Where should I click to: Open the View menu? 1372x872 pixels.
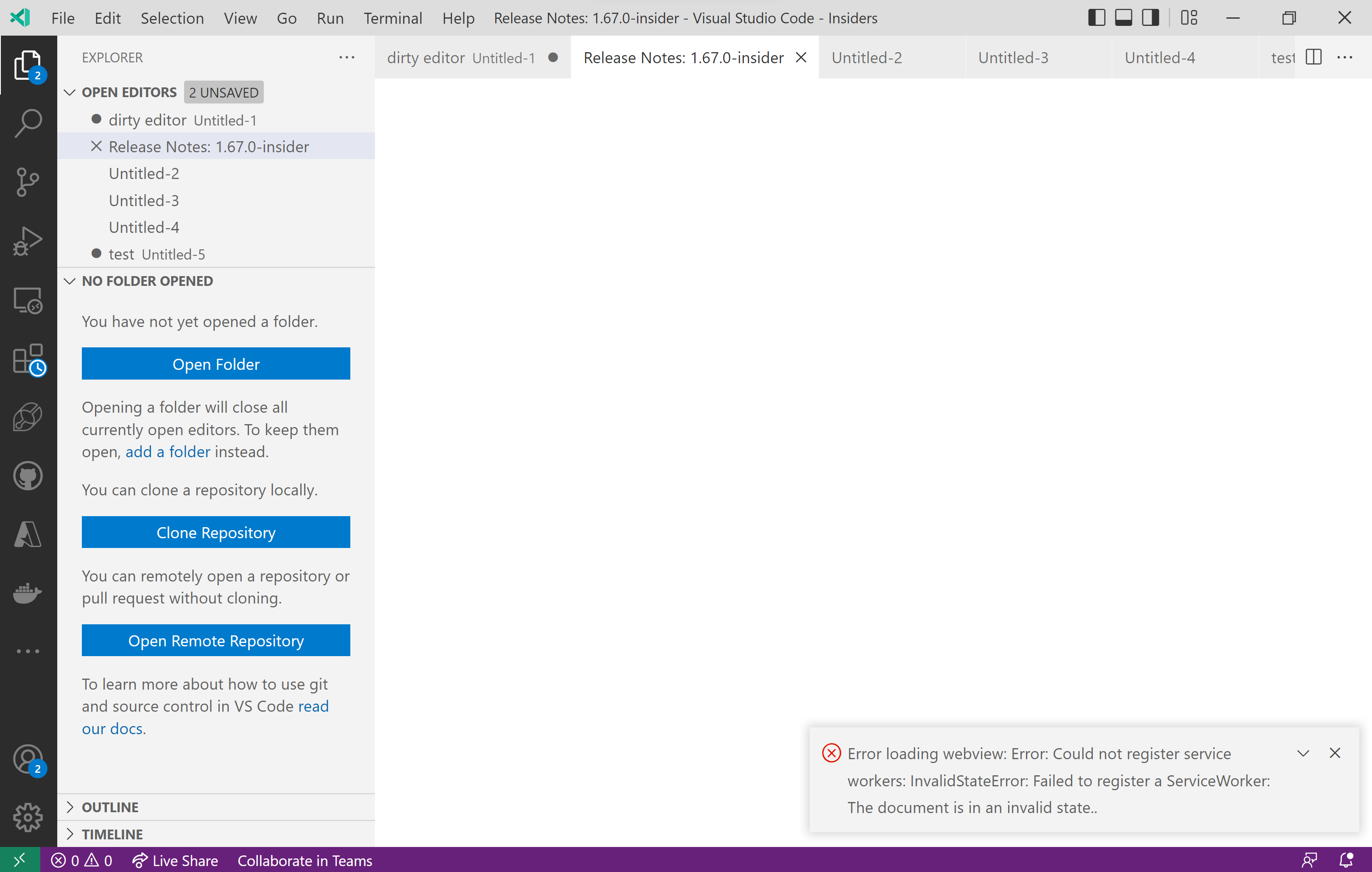coord(240,18)
